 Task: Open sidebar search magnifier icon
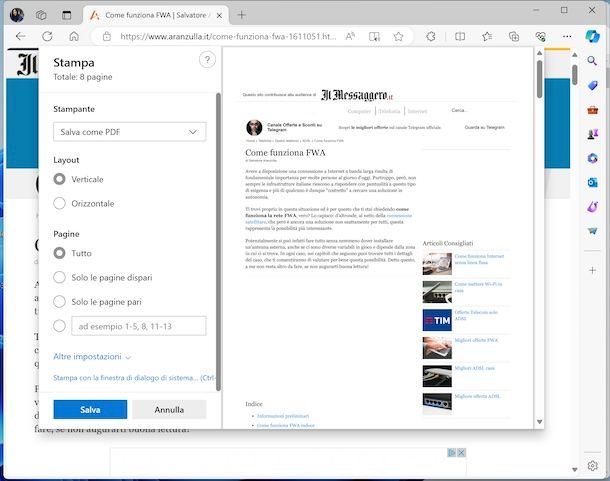(592, 61)
